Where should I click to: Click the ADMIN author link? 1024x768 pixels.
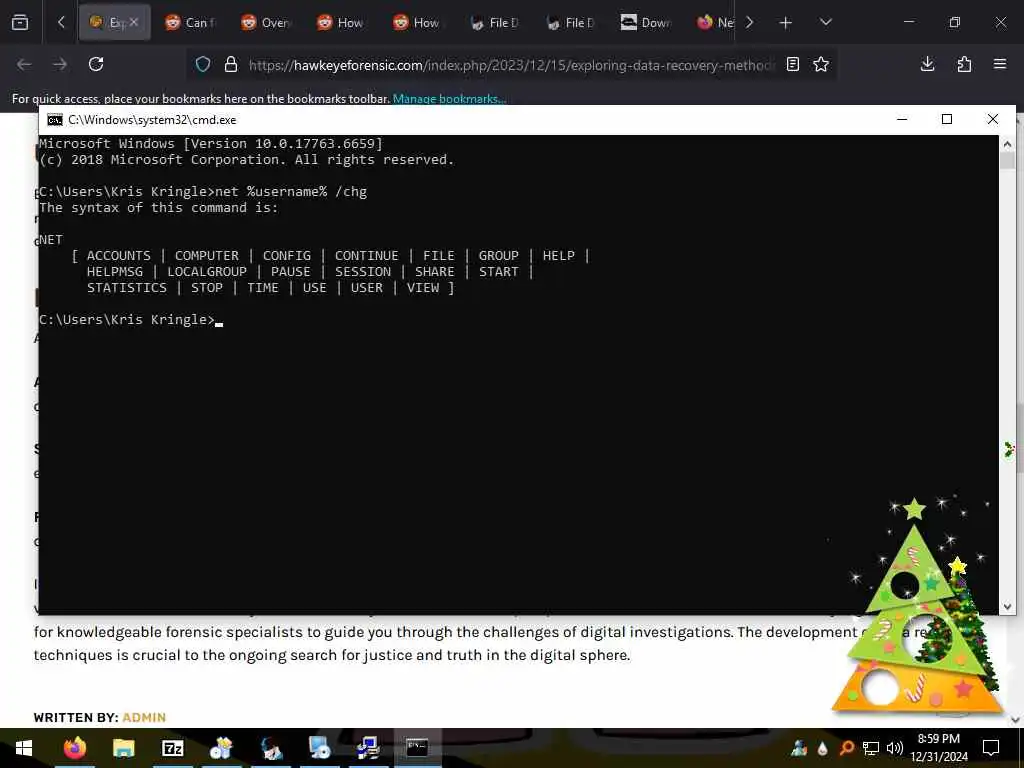coord(144,718)
